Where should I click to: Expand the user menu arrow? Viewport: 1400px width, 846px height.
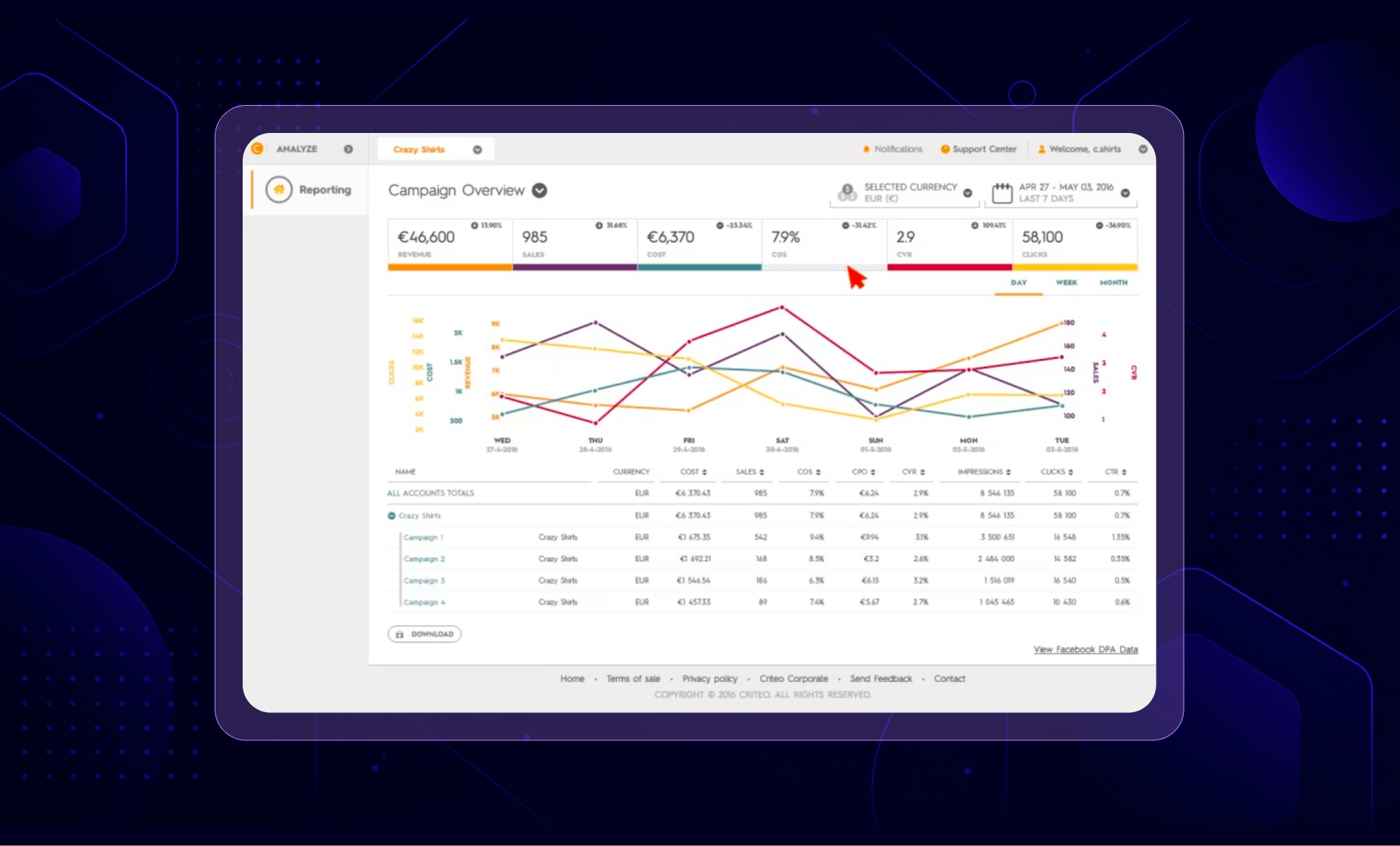click(x=1143, y=149)
